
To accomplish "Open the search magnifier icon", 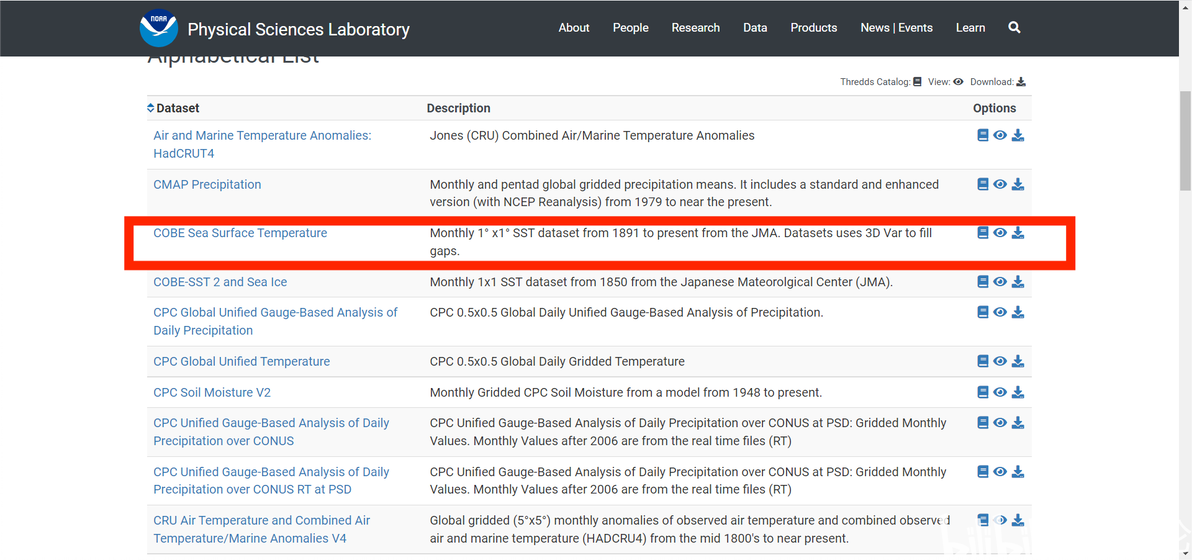I will [x=1014, y=28].
